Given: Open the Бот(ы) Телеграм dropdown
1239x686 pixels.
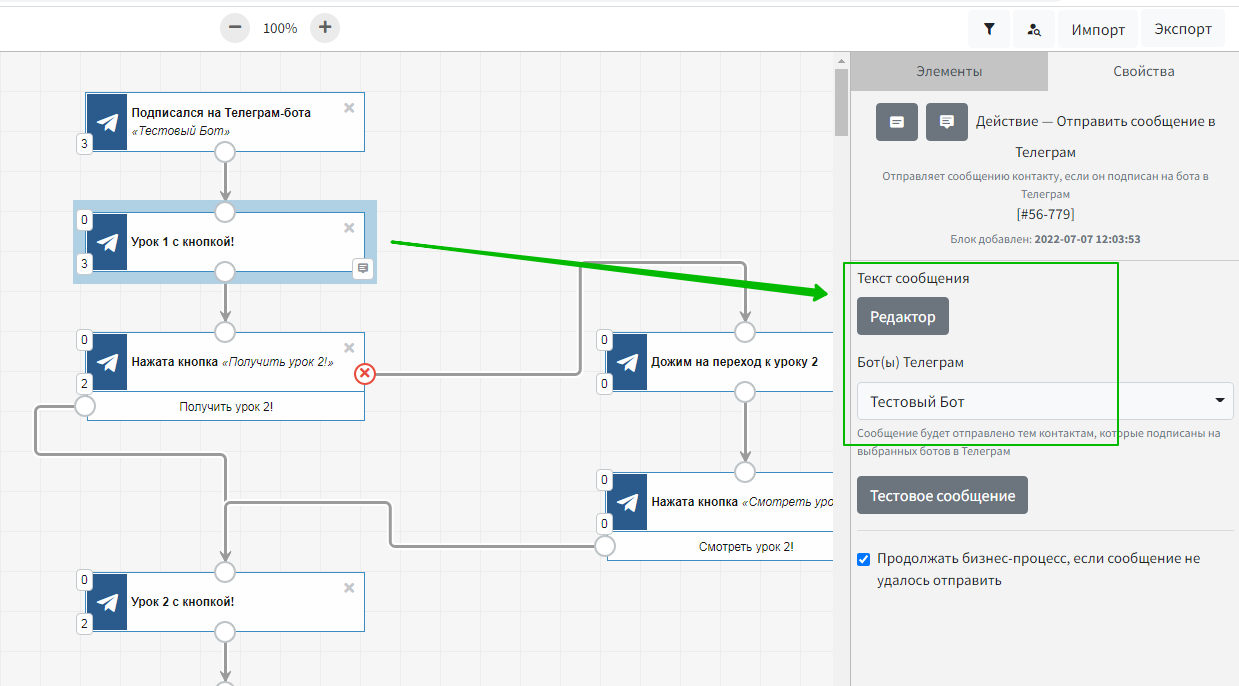Looking at the screenshot, I should [x=1044, y=401].
